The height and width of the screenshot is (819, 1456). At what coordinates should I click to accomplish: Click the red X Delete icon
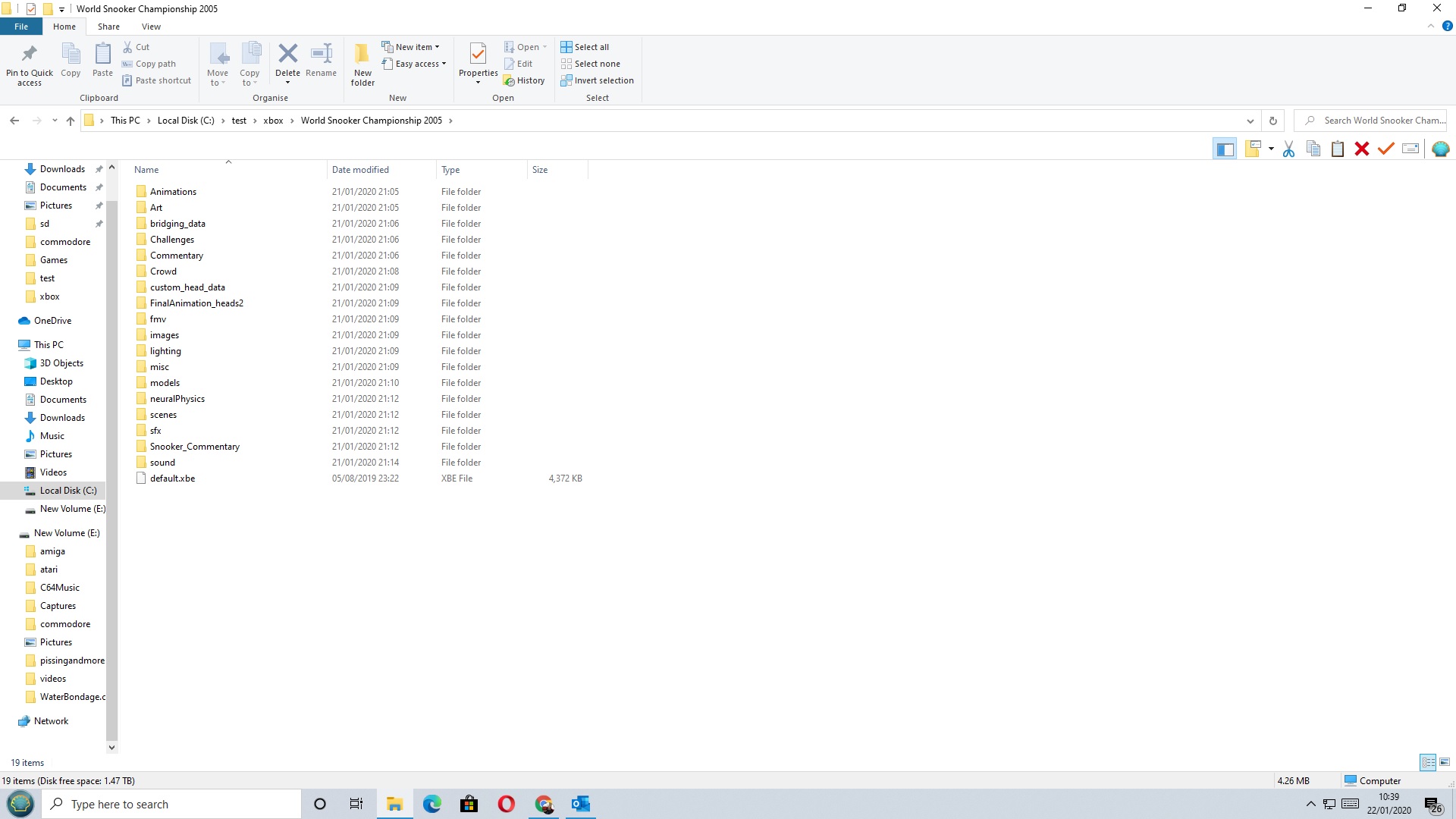point(1362,149)
